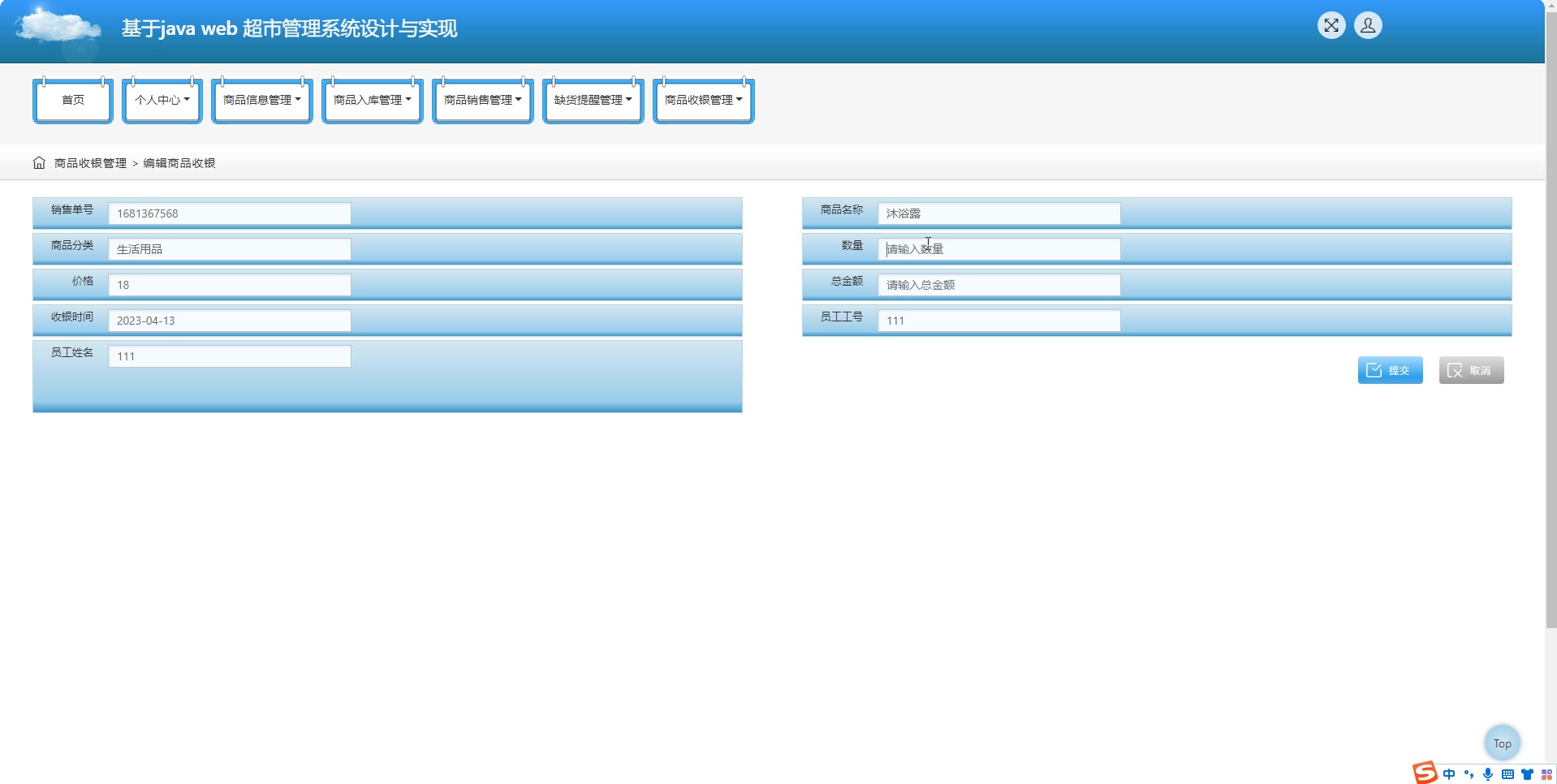Click the 总金额 field label
Screen dimensions: 1557x784
coord(847,281)
